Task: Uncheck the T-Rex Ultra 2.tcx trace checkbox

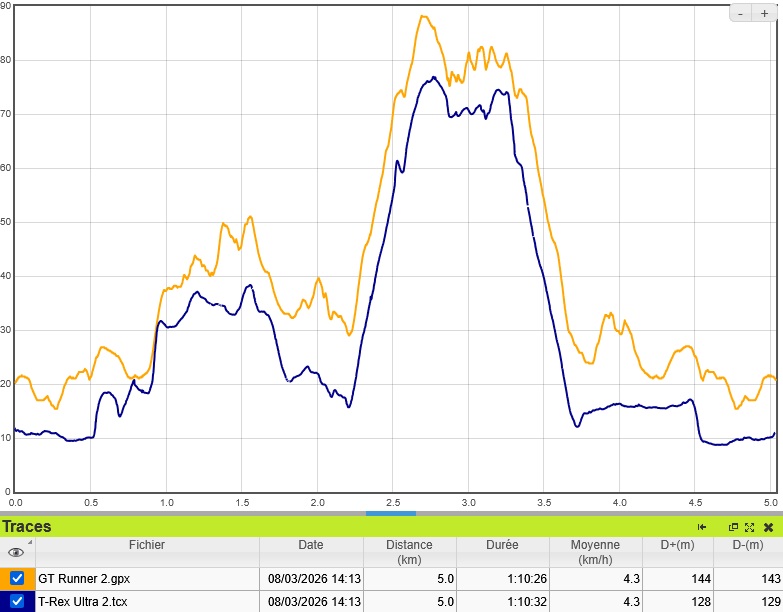Action: [x=17, y=601]
